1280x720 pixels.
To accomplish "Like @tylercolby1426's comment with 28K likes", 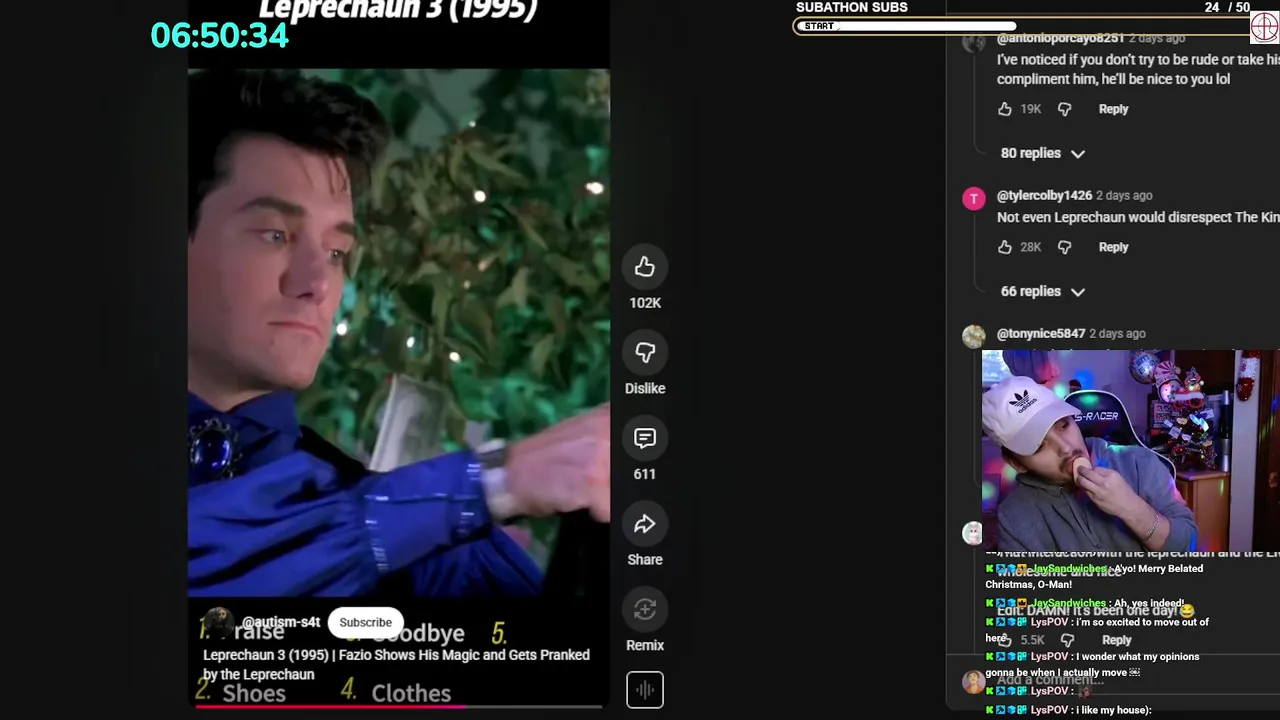I will pos(1005,247).
